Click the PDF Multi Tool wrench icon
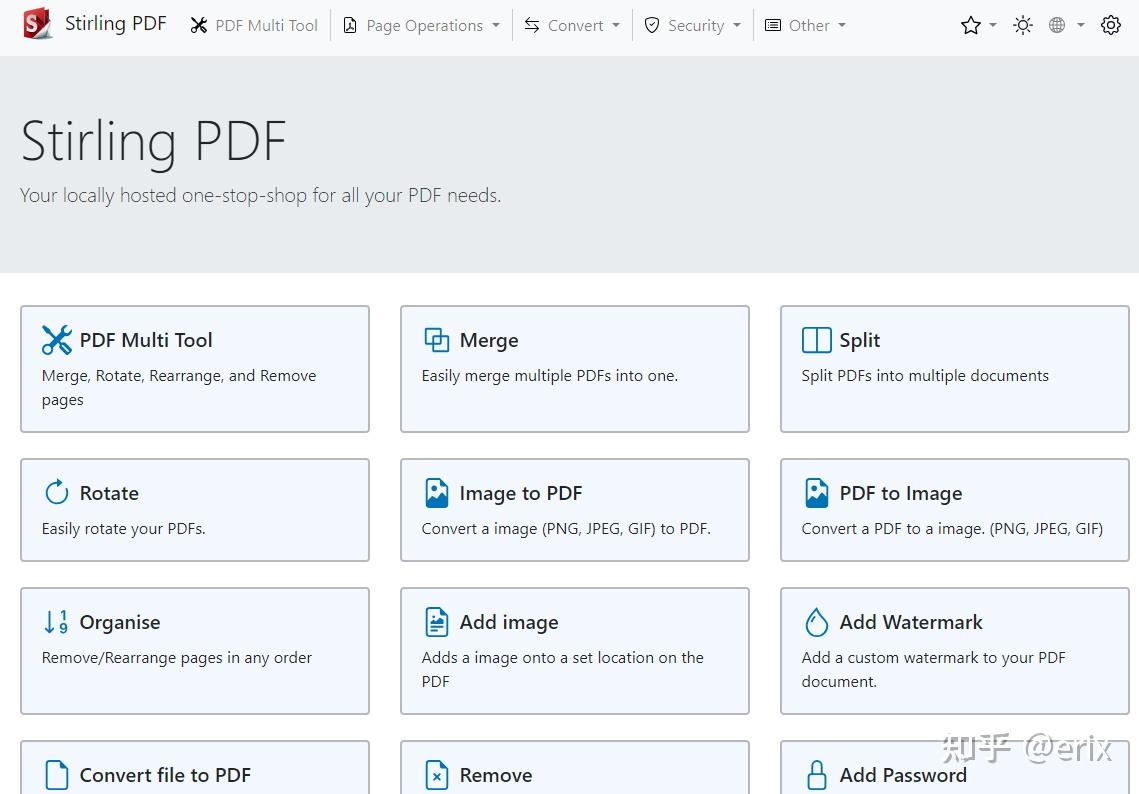This screenshot has width=1139, height=794. [x=57, y=340]
